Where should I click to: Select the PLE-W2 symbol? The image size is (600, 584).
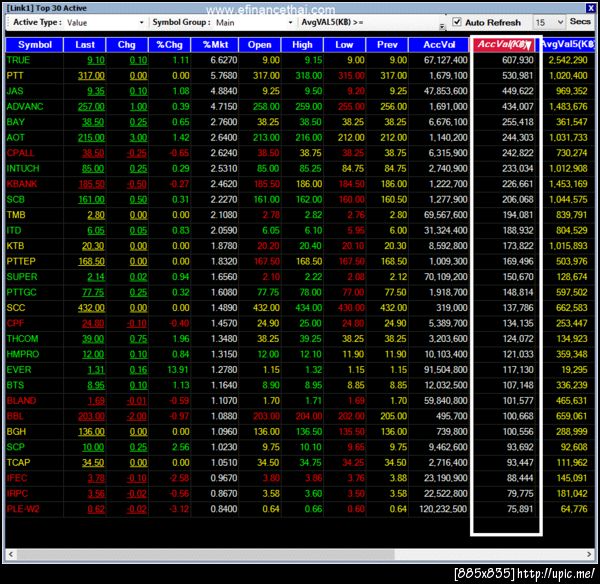point(23,509)
